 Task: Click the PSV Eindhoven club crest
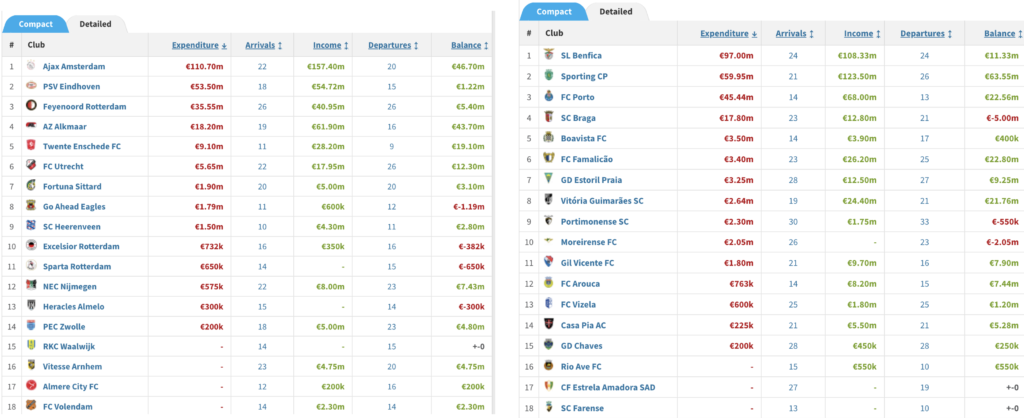(x=31, y=86)
